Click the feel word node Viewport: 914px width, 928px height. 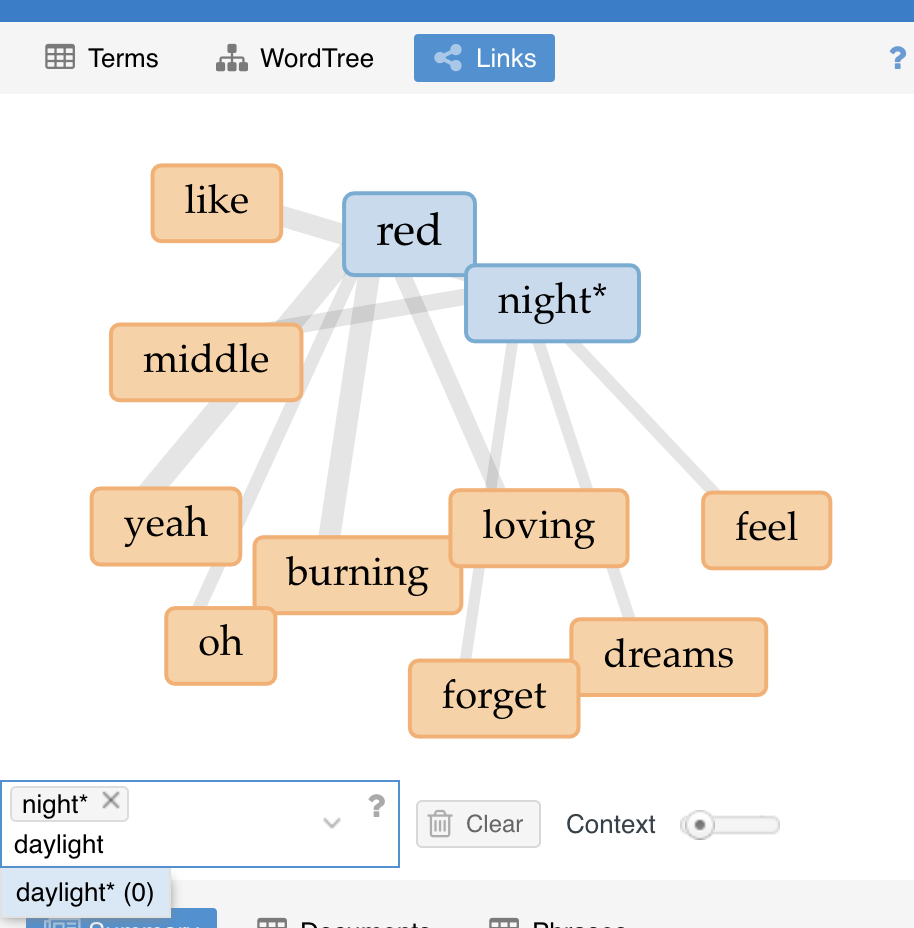click(x=767, y=530)
